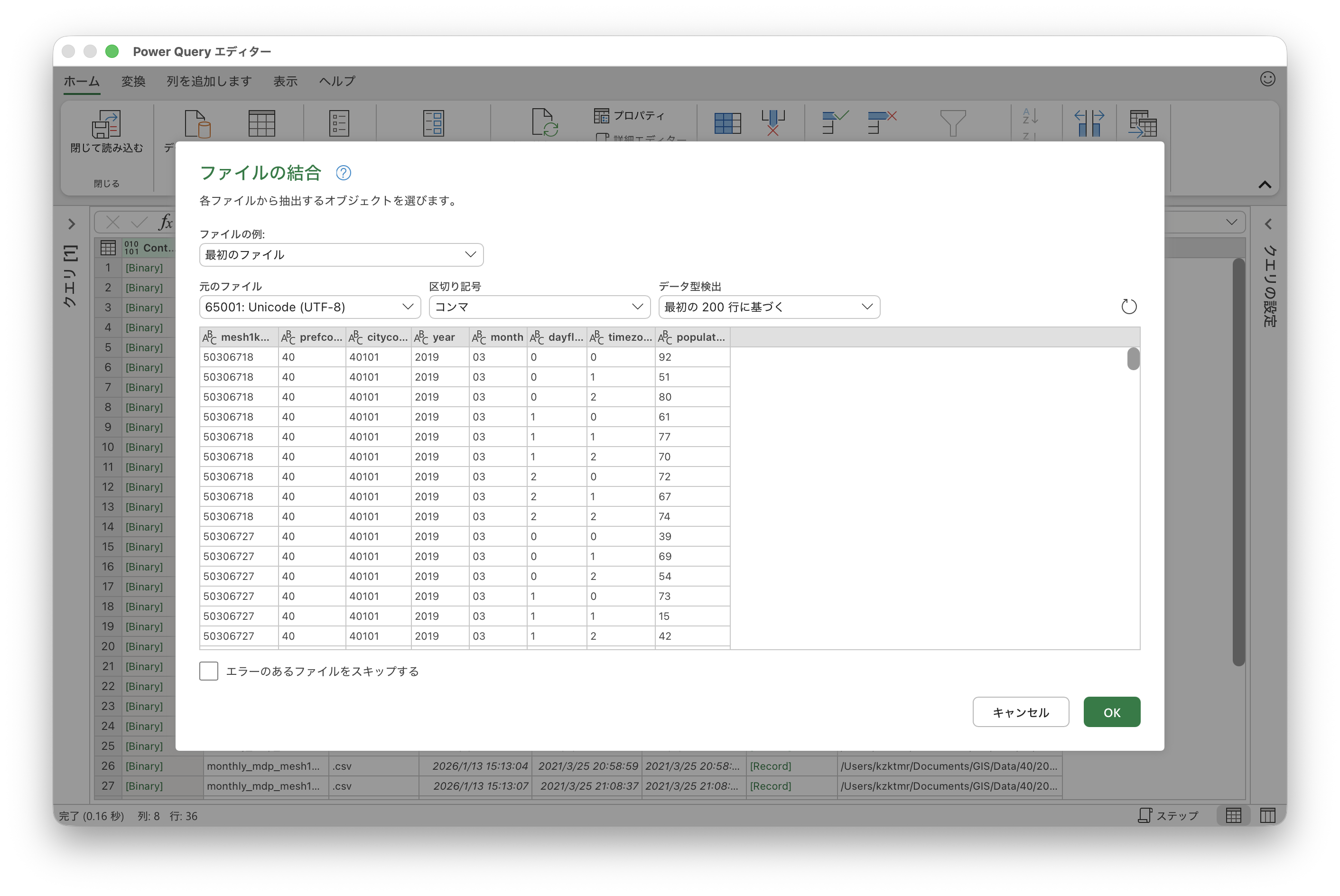Click grid view icon in status bar
The height and width of the screenshot is (896, 1340).
(1233, 815)
